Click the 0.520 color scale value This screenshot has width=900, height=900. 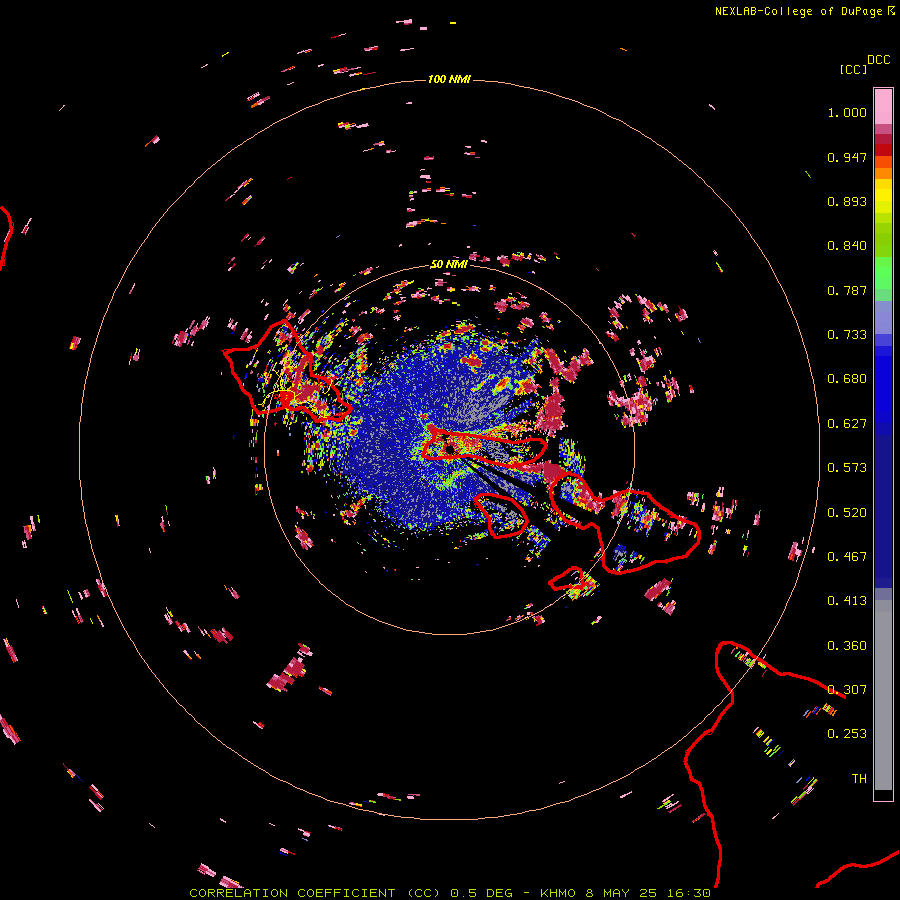tap(847, 513)
